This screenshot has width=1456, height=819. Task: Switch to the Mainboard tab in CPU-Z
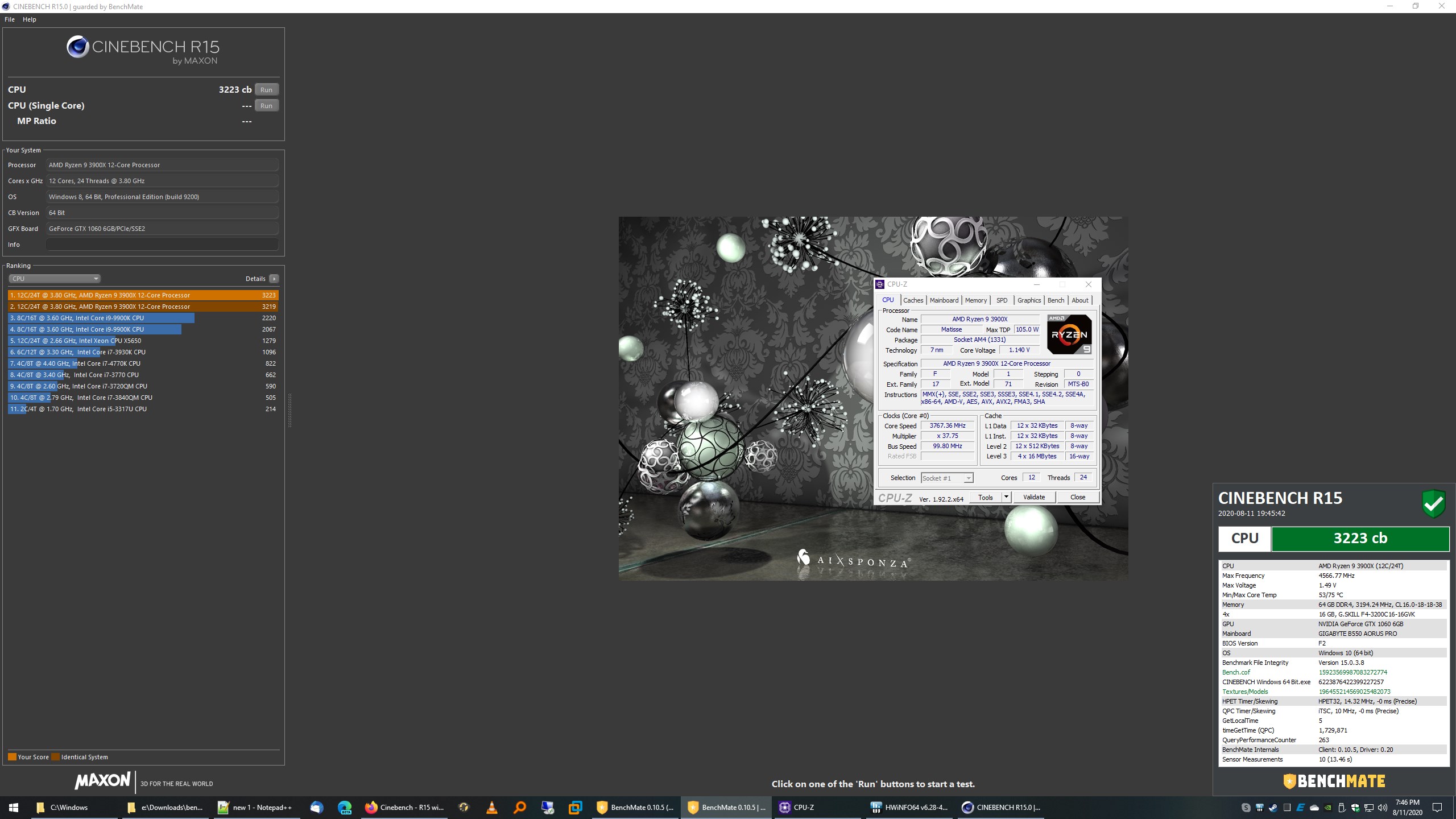(944, 300)
